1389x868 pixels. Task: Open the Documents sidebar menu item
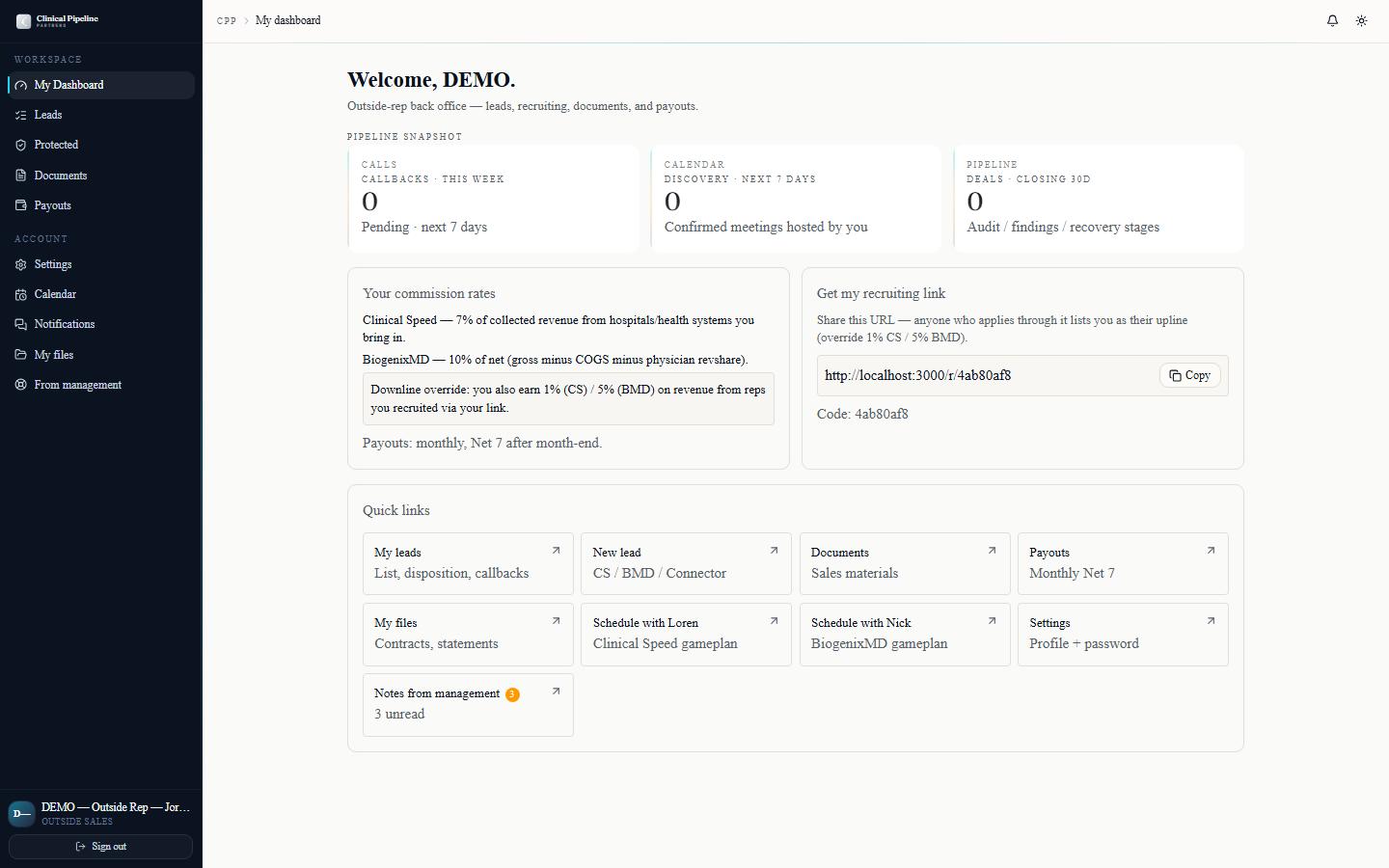tap(101, 176)
